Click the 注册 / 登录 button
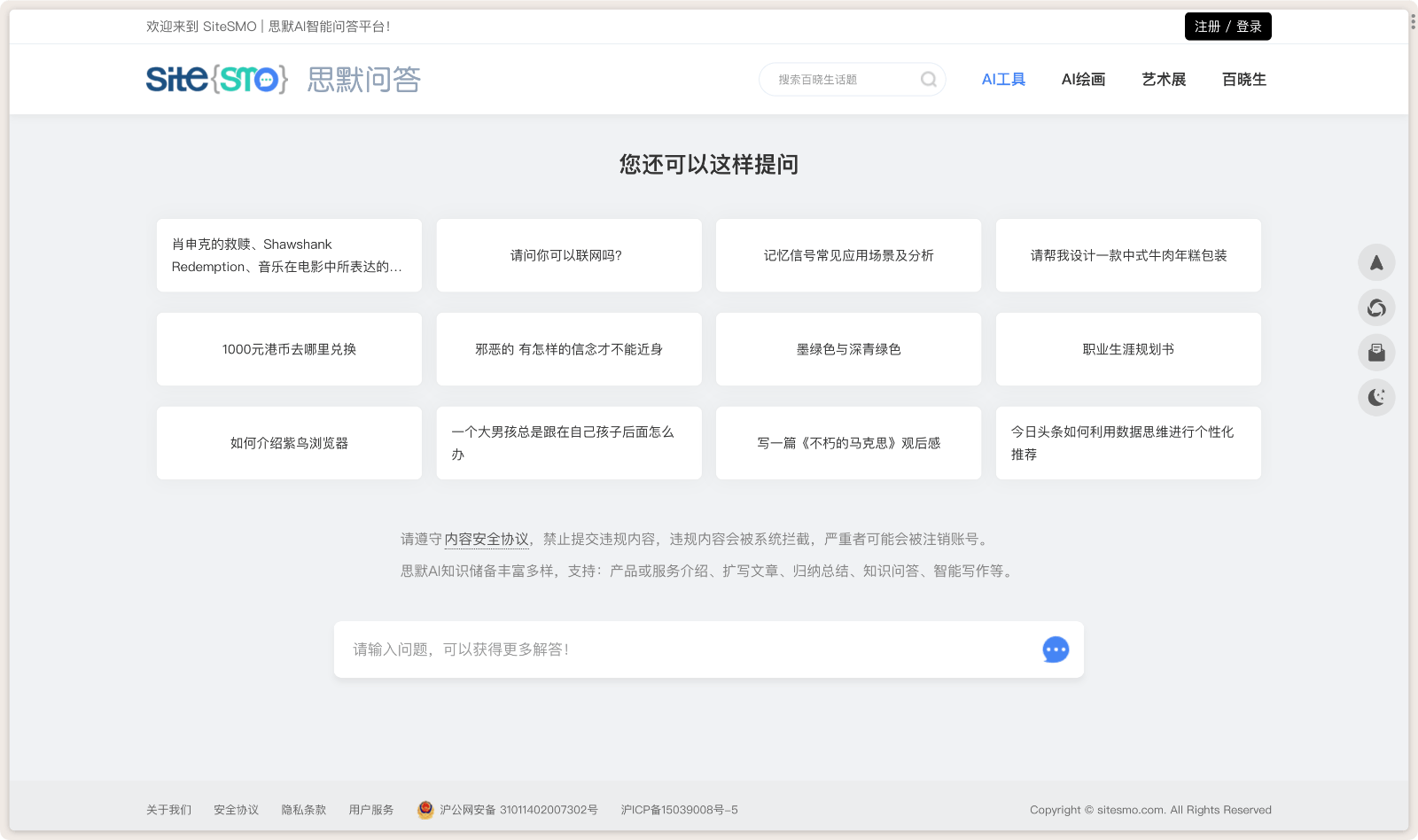This screenshot has width=1418, height=840. (1227, 27)
